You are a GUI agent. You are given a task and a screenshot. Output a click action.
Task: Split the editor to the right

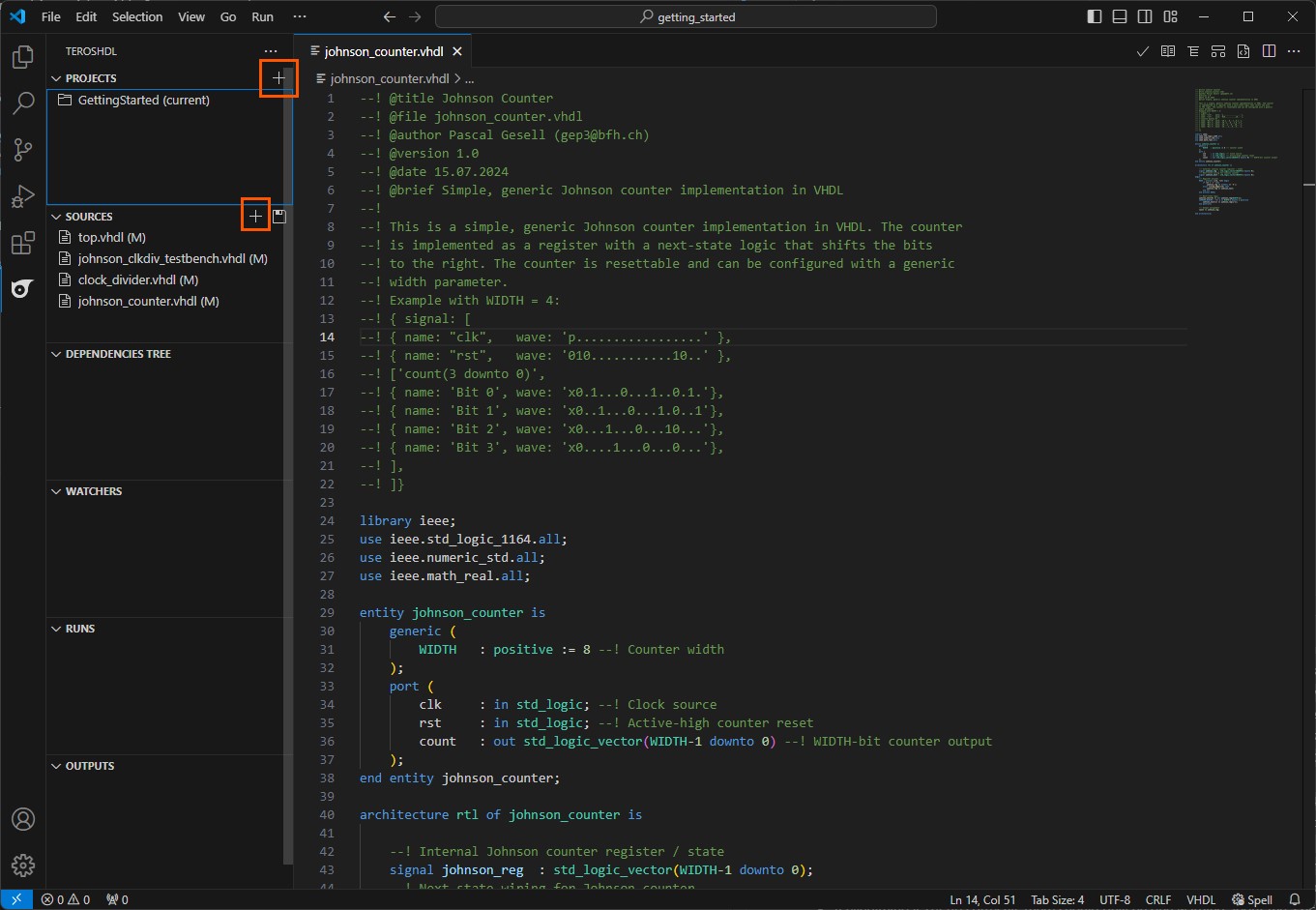pyautogui.click(x=1269, y=51)
